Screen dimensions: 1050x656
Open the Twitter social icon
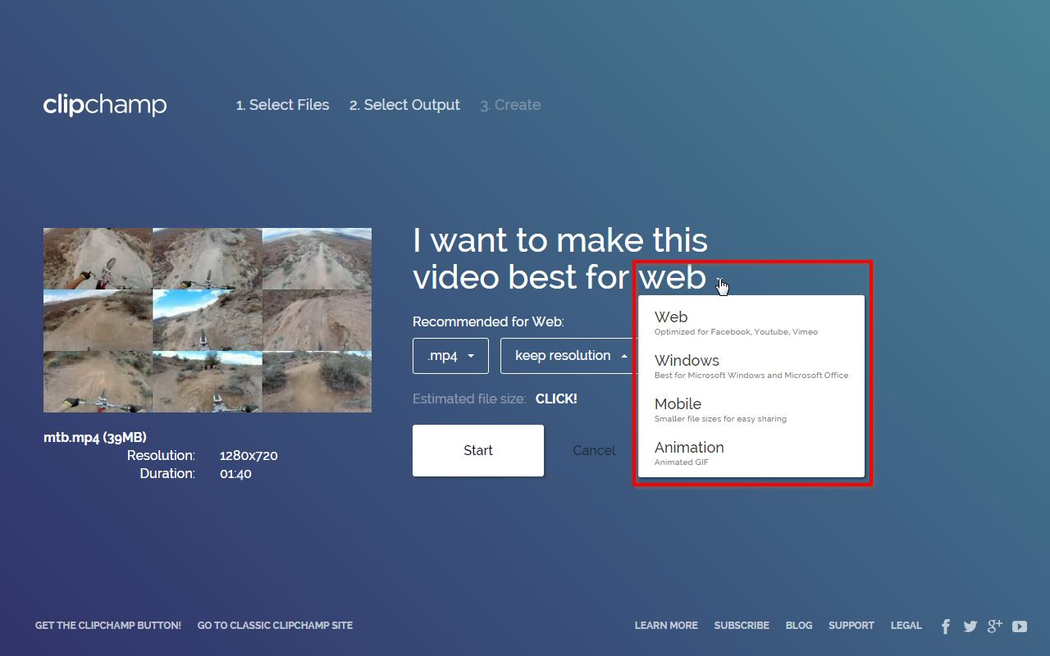969,626
